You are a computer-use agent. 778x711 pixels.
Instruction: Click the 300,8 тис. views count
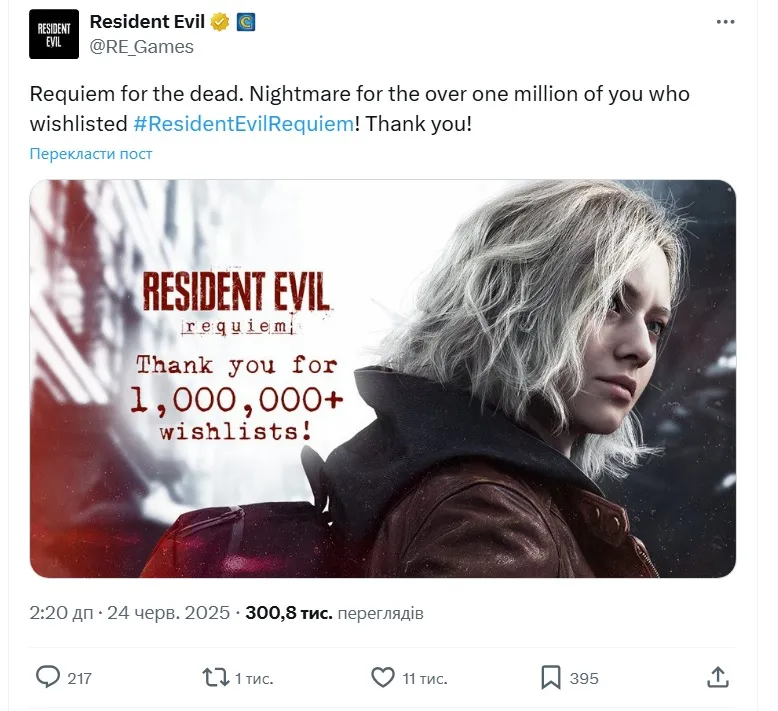(x=289, y=613)
